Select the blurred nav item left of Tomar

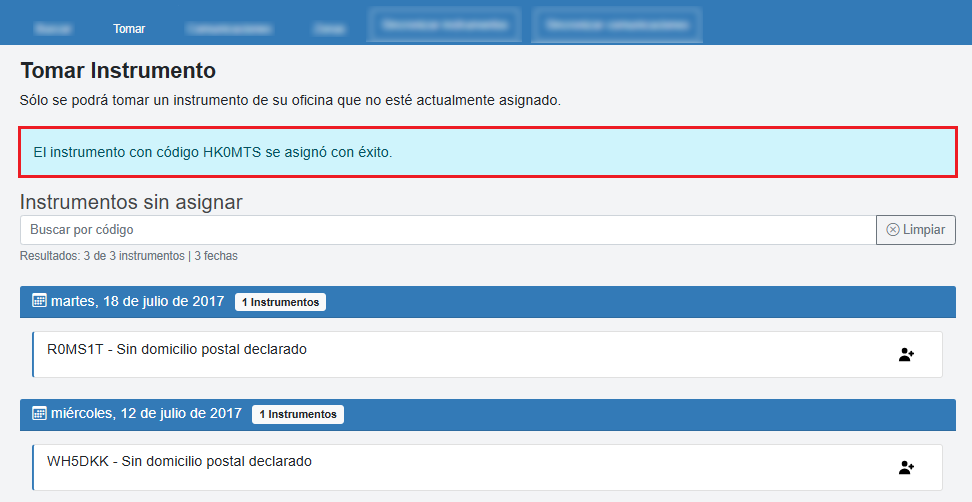click(53, 28)
